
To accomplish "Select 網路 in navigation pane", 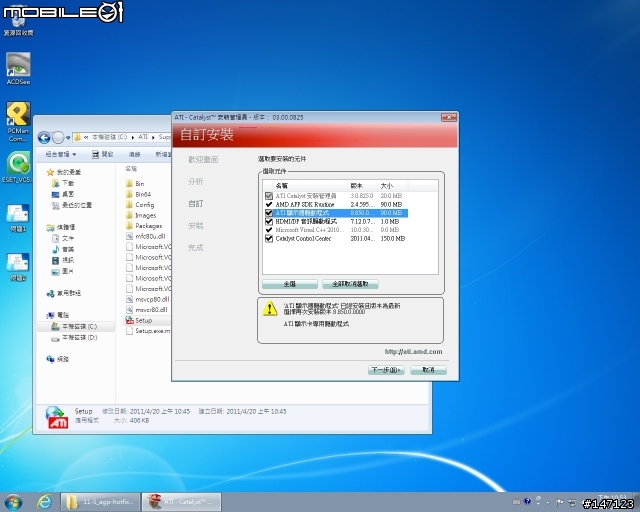I will [x=58, y=359].
